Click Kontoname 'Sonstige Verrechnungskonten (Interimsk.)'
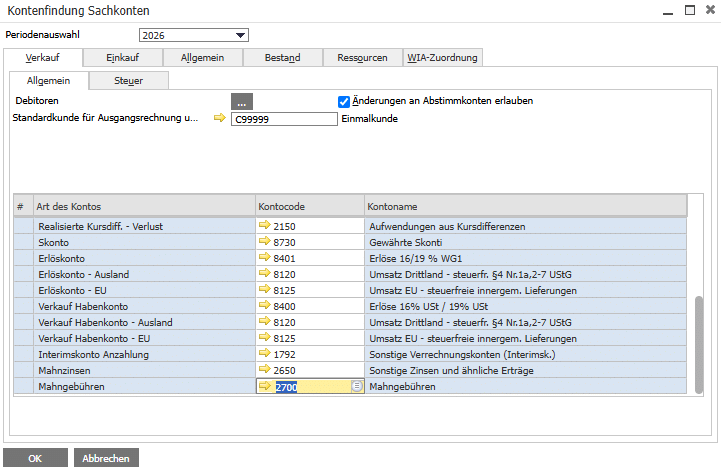Screen dimensions: 721x470 click(x=462, y=355)
